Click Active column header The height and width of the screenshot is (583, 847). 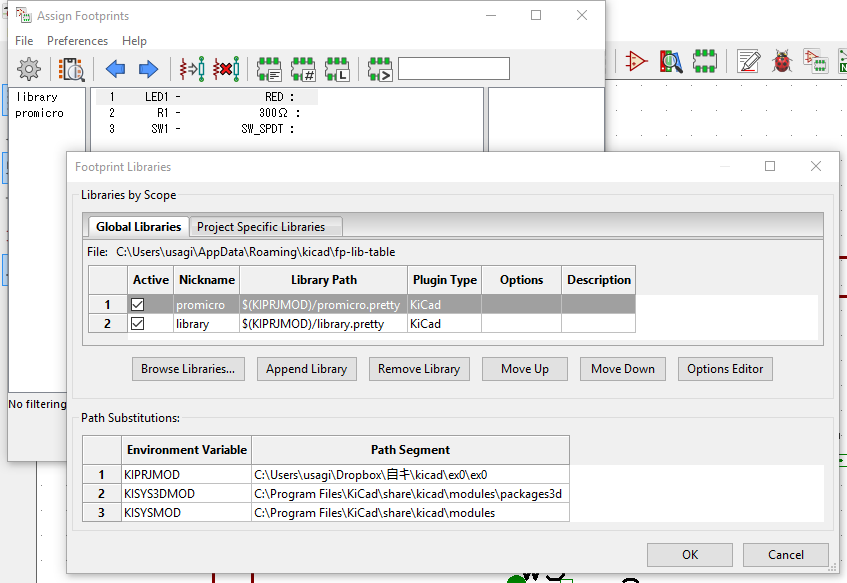[x=151, y=280]
